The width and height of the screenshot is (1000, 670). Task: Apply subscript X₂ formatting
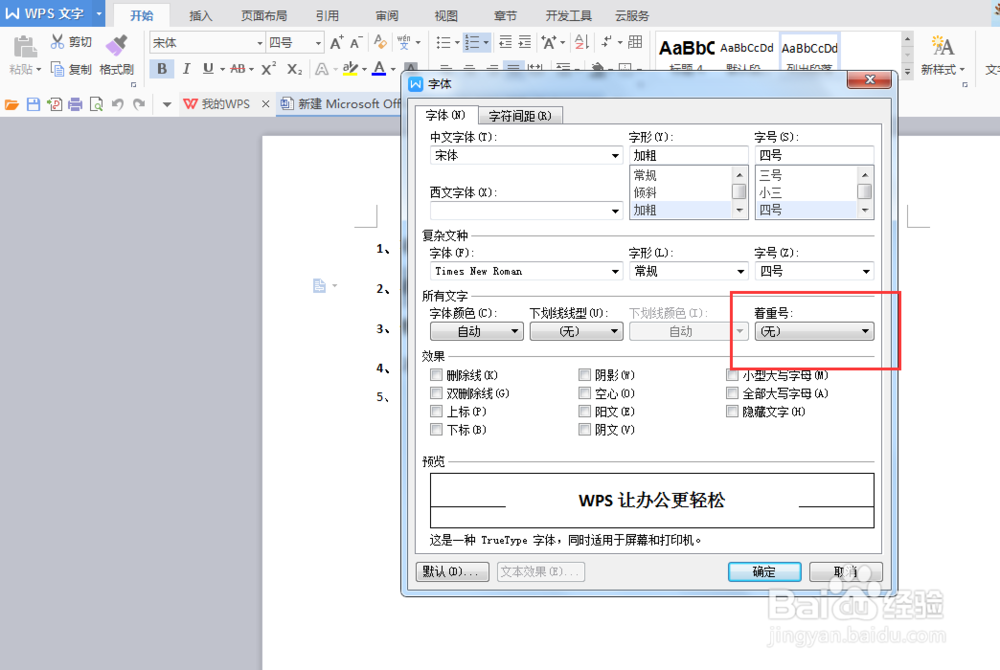tap(294, 68)
